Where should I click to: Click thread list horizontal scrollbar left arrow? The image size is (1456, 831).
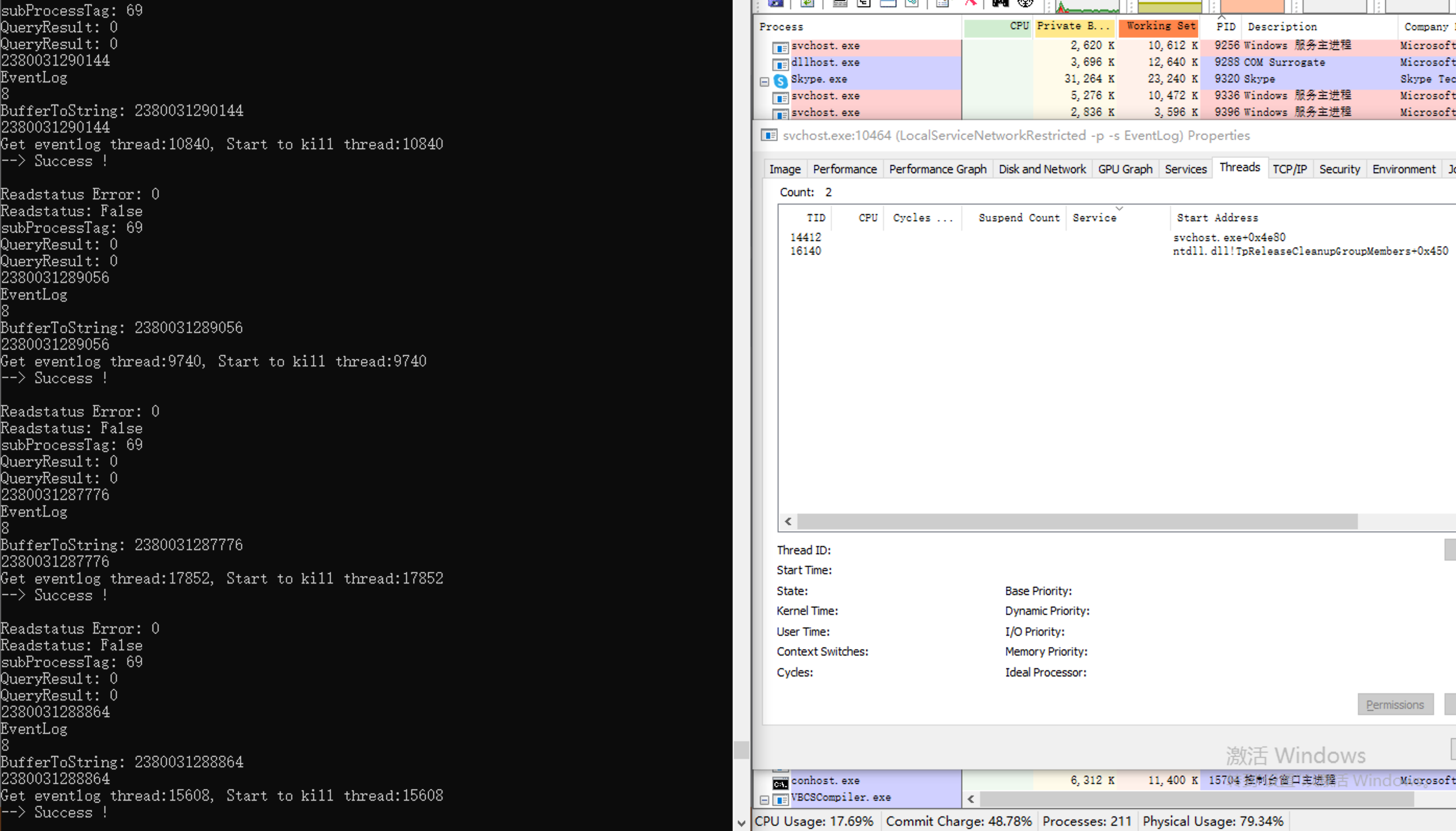pos(788,521)
